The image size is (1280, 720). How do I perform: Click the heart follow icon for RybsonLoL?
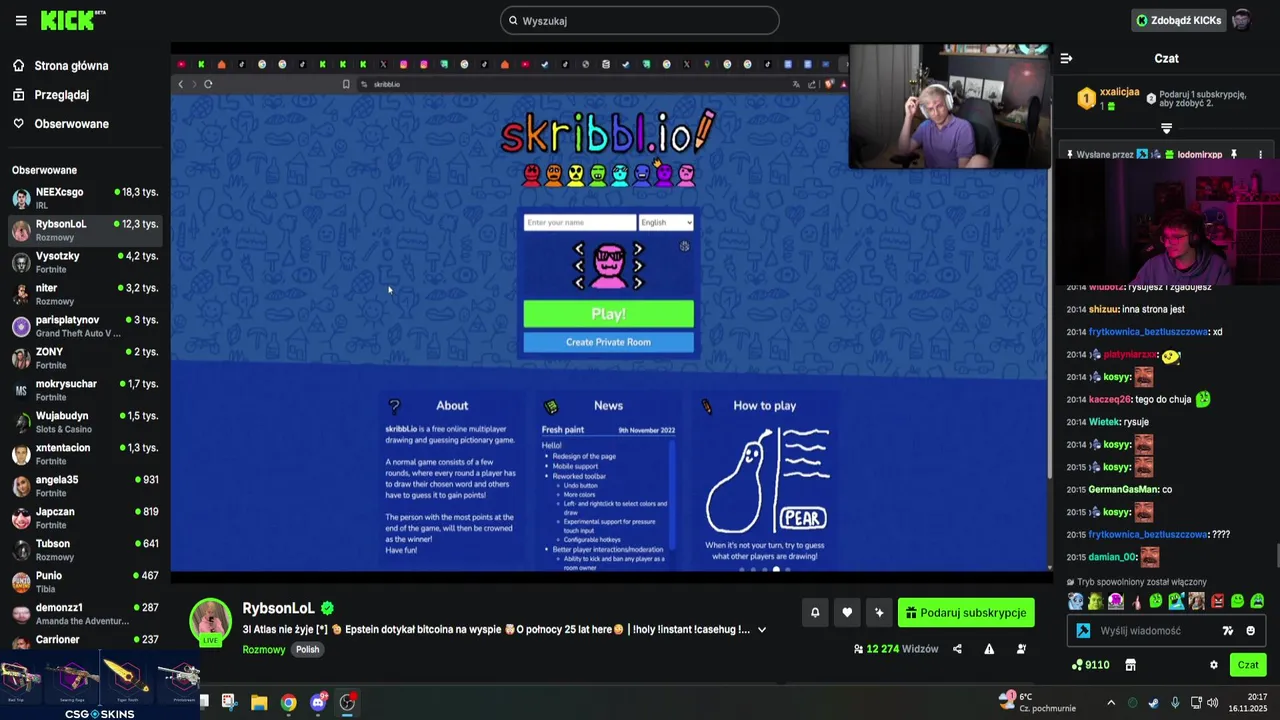847,613
